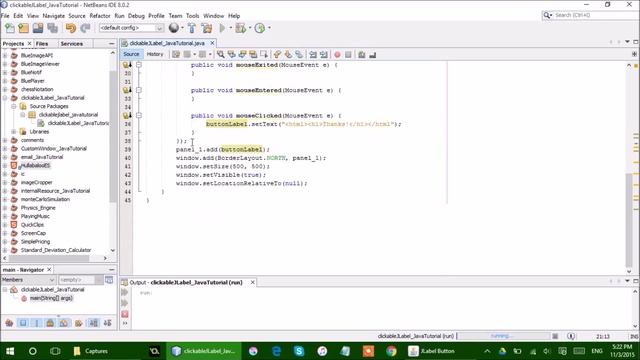Fold the mouseClicked method block
This screenshot has width=640, height=360.
pos(139,116)
